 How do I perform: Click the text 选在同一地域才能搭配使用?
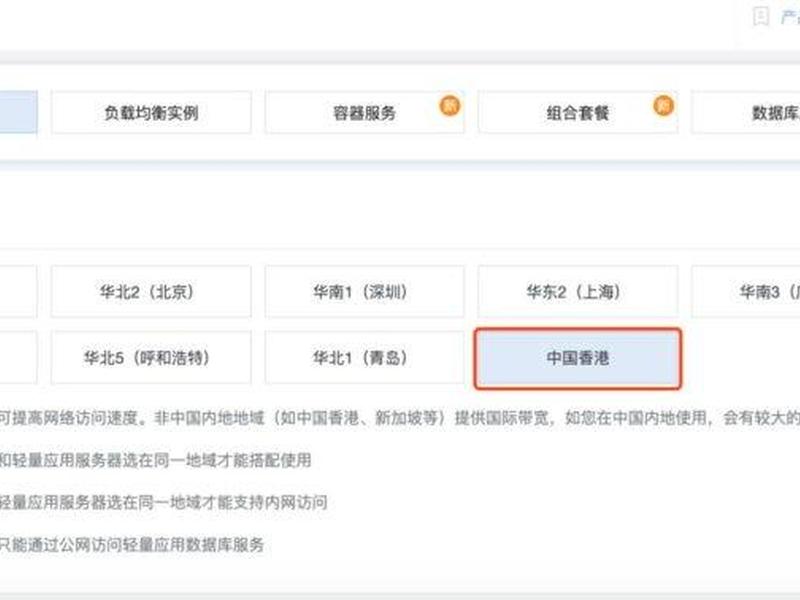217,461
